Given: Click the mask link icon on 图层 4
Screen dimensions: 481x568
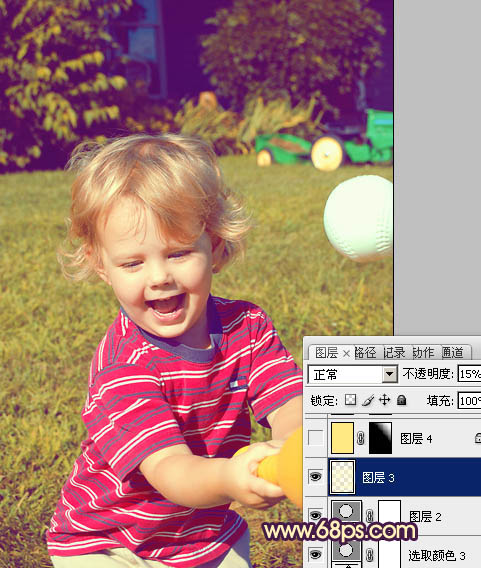Looking at the screenshot, I should point(360,438).
